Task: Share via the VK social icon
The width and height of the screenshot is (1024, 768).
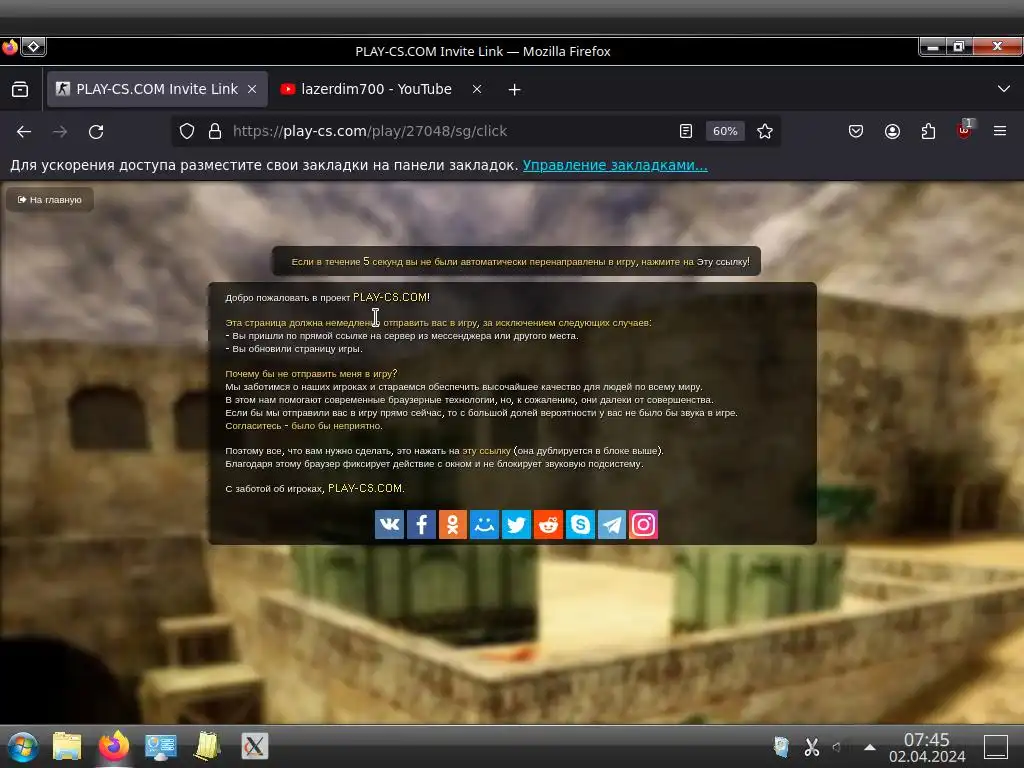Action: [x=389, y=524]
